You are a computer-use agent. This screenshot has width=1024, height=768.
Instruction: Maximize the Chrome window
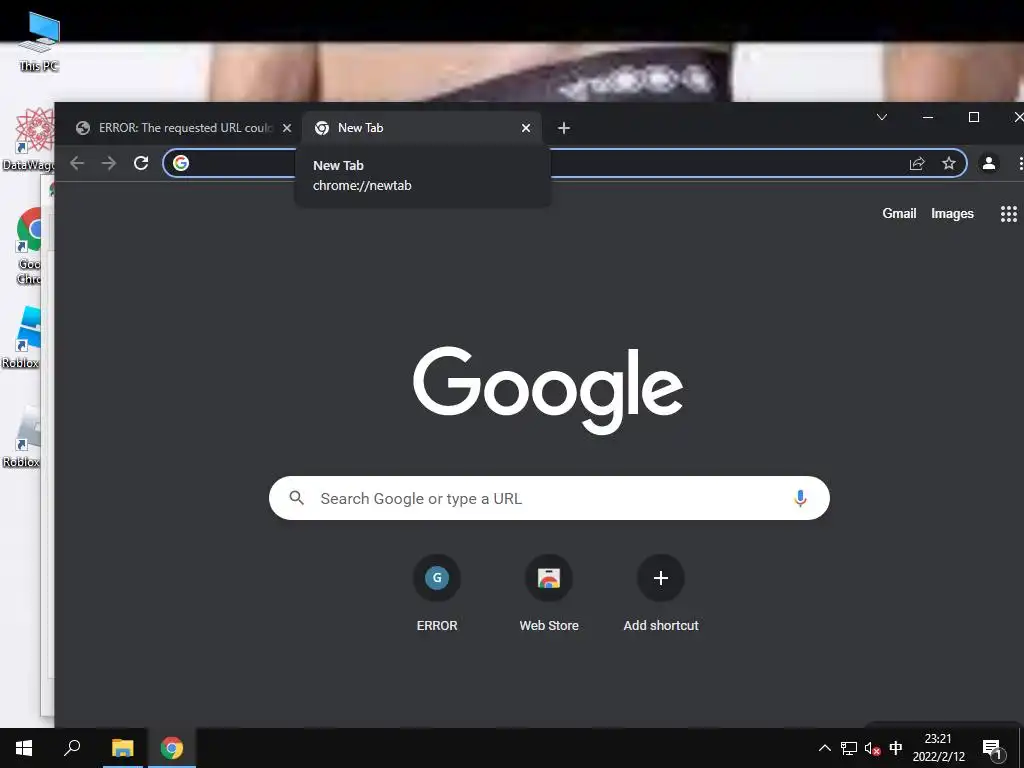[973, 118]
